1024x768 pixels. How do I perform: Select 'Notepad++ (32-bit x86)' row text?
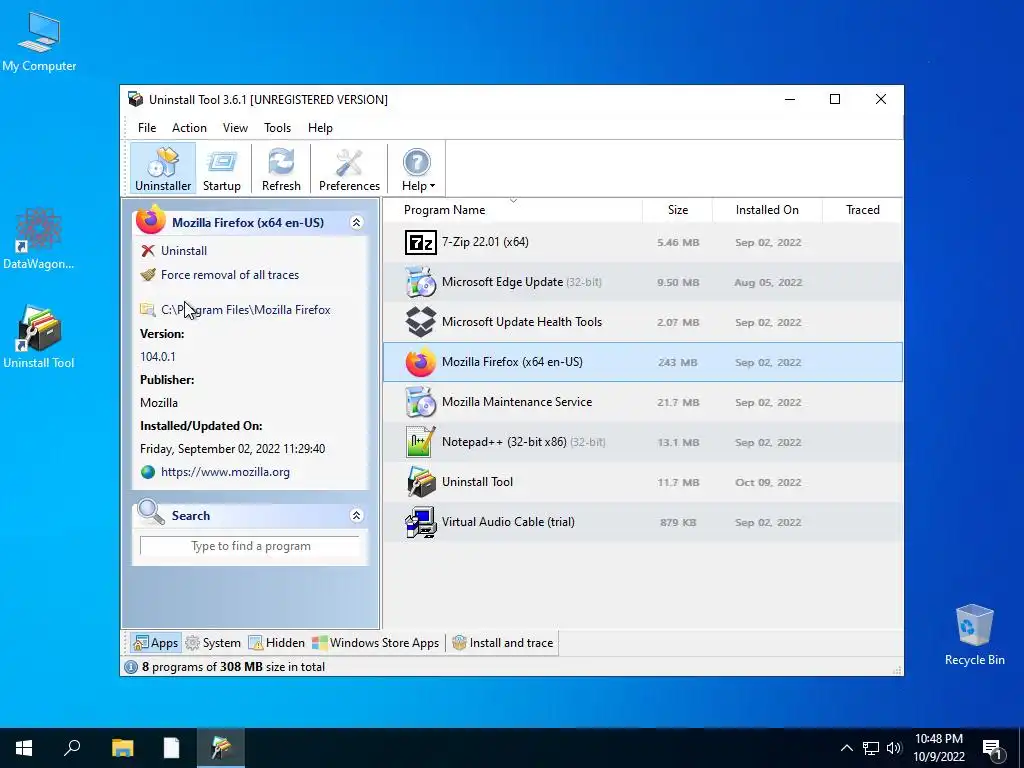coord(504,441)
